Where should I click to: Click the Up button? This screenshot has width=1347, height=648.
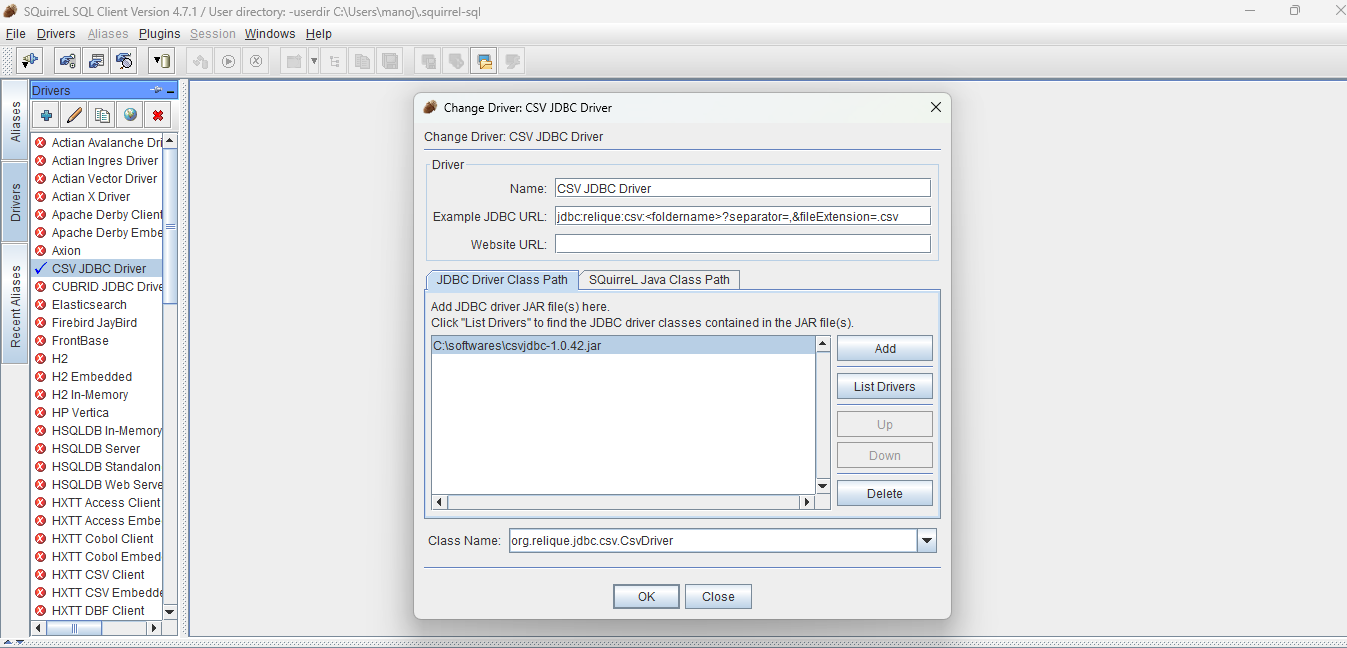tap(885, 424)
